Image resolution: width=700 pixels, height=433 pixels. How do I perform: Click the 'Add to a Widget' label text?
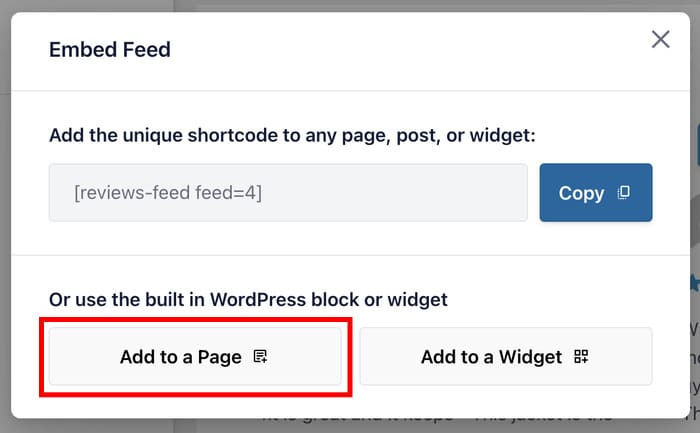(x=492, y=356)
